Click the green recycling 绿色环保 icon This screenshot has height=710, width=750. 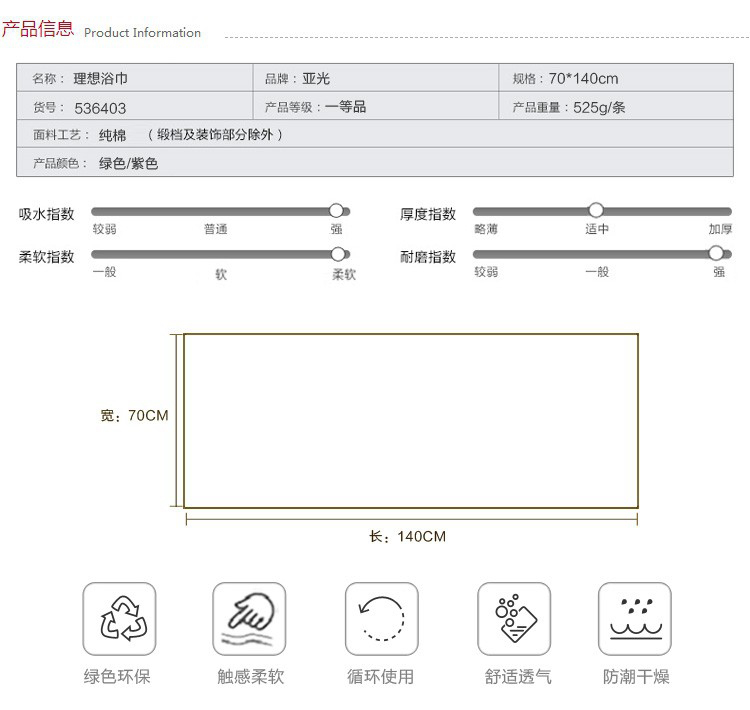pos(119,619)
